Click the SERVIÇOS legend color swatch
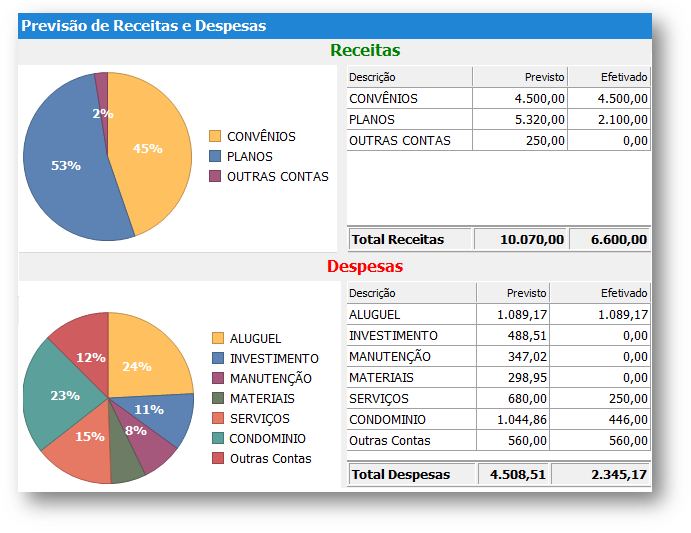 (x=217, y=419)
